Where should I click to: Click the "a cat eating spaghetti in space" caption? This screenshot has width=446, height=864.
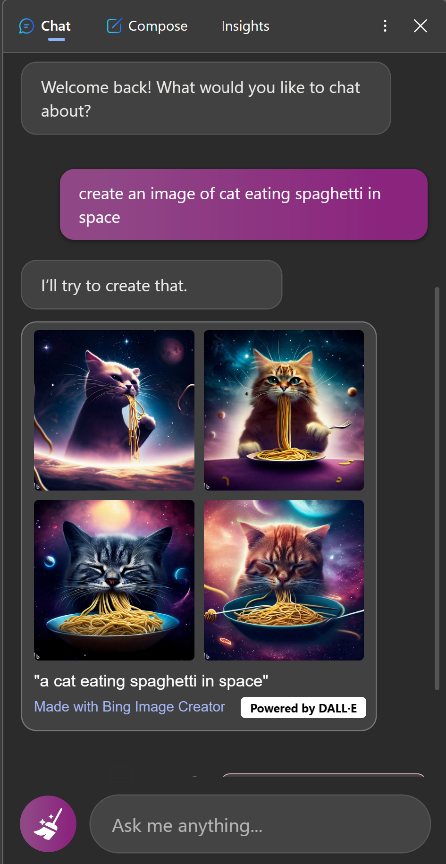[151, 681]
